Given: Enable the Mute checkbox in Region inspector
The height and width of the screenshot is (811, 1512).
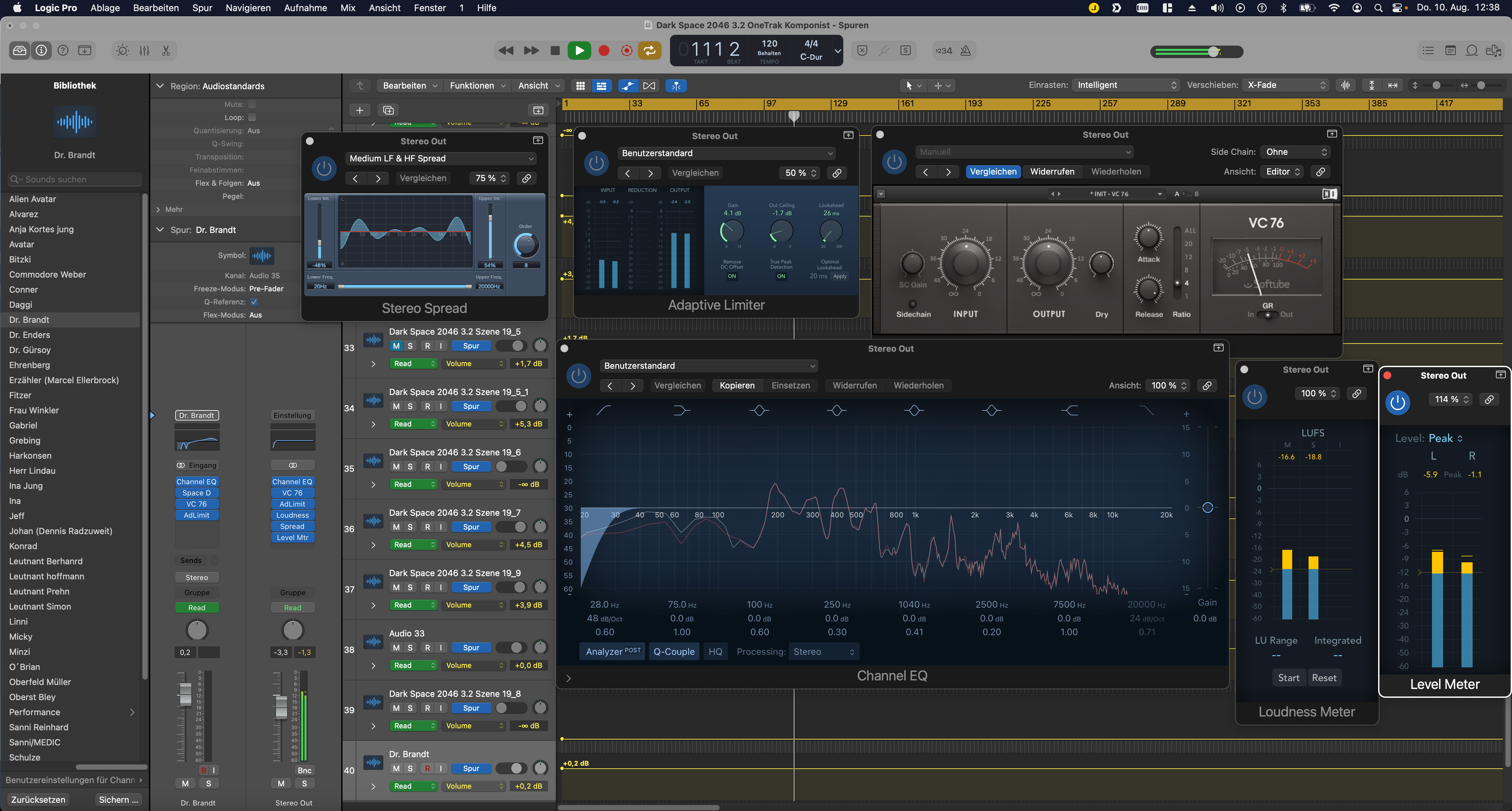Looking at the screenshot, I should (x=252, y=104).
